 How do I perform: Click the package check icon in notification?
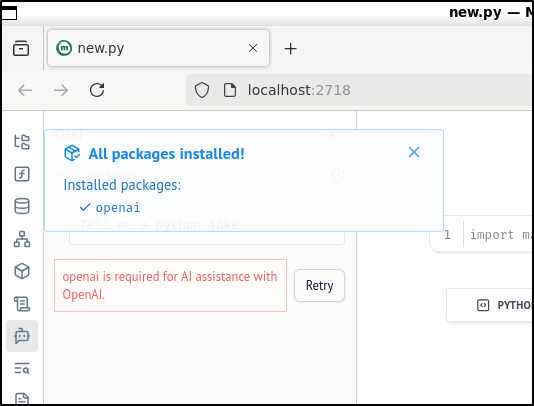72,153
